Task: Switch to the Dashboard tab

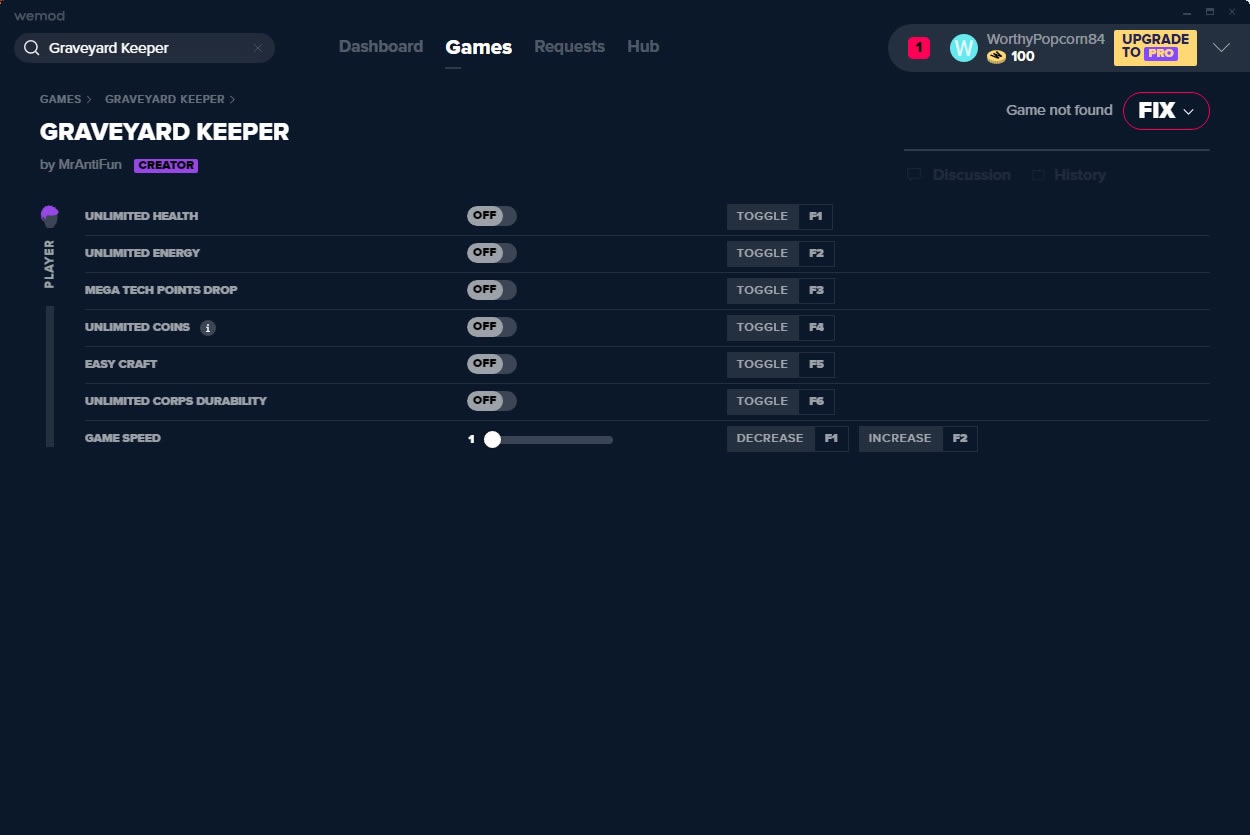Action: [x=380, y=47]
